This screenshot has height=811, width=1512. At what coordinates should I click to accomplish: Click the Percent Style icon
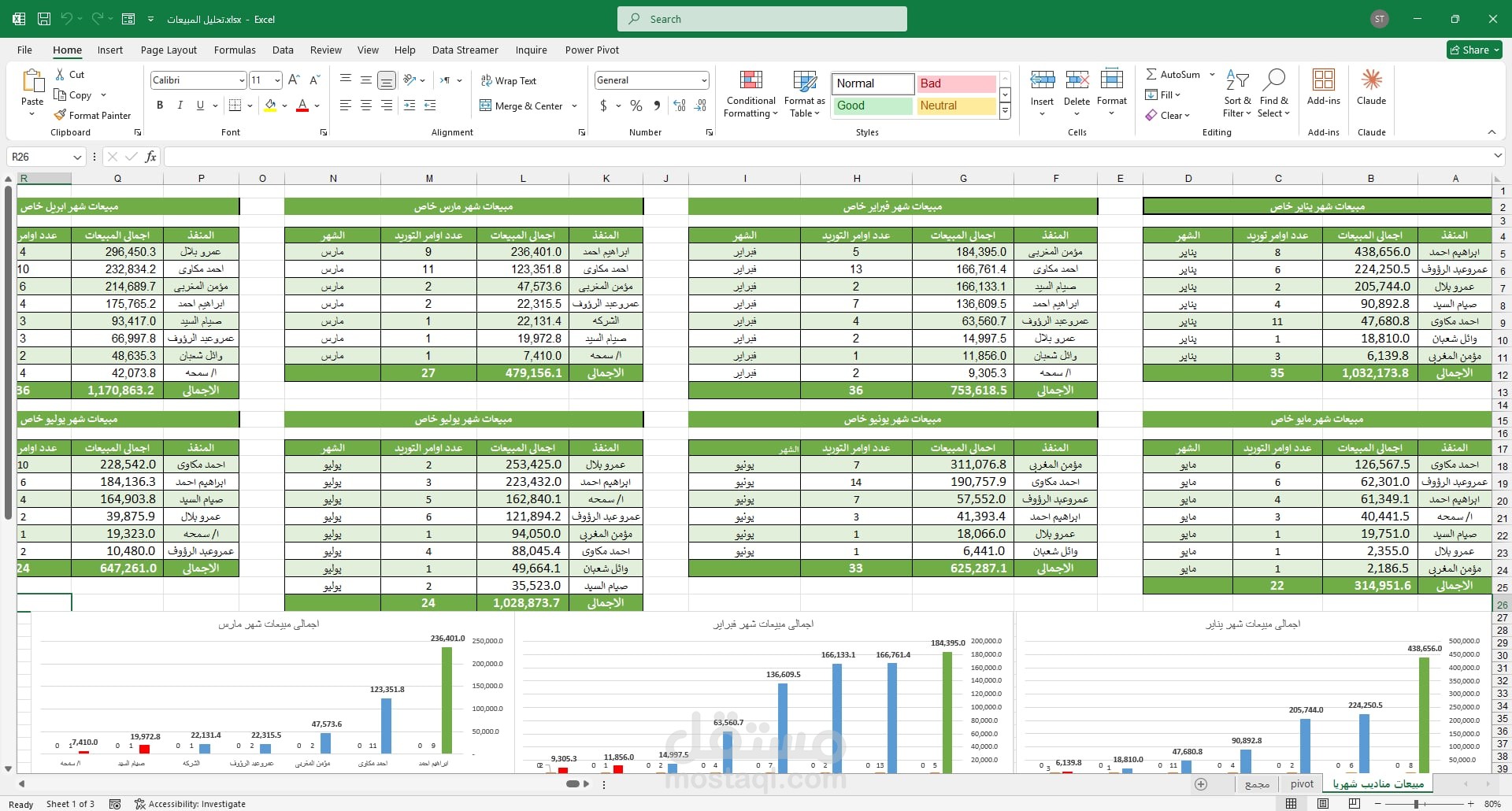(636, 106)
